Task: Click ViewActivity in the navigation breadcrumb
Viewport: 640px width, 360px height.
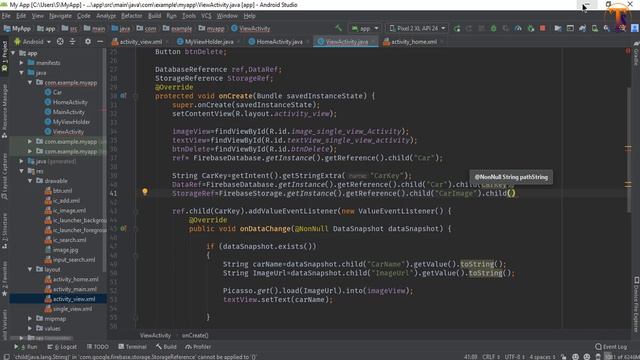Action: (x=251, y=29)
